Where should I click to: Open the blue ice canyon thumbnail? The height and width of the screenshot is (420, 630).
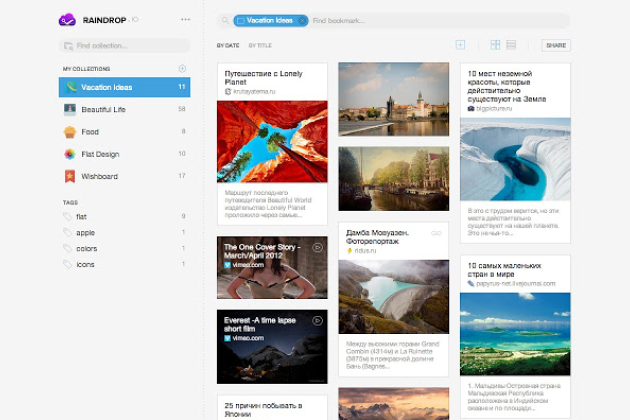point(515,159)
